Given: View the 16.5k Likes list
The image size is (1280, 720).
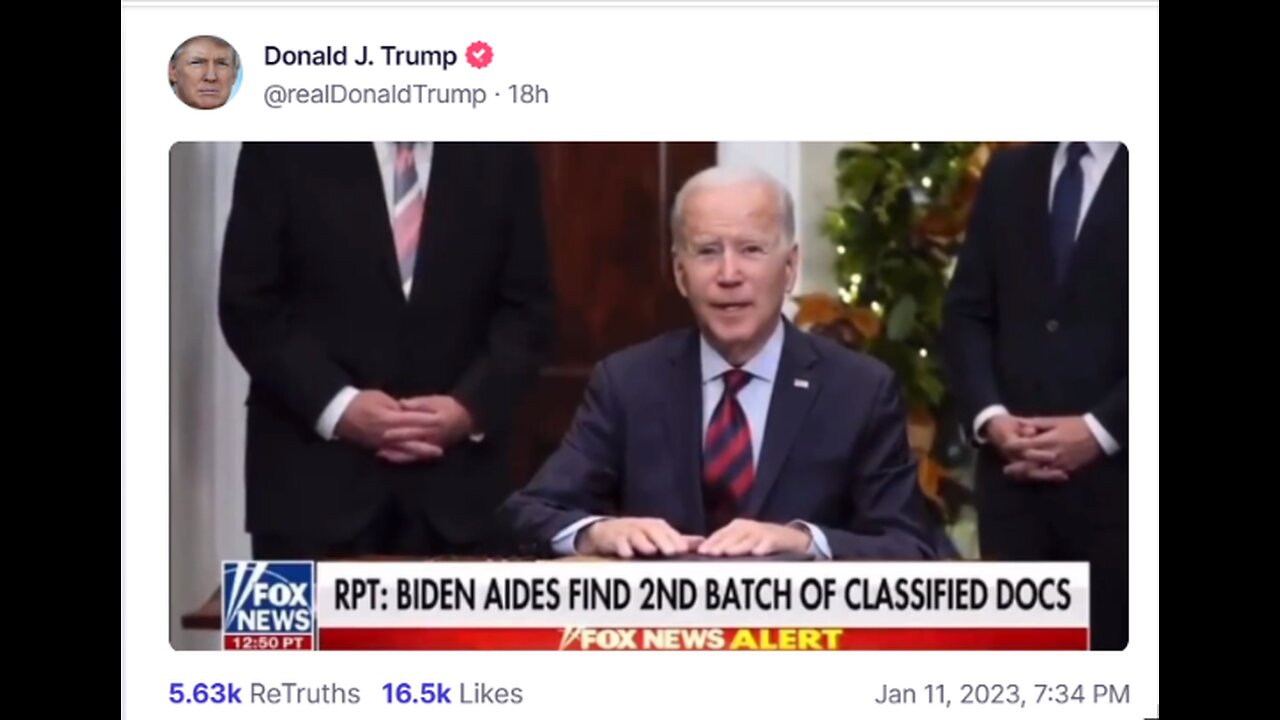Looking at the screenshot, I should click(452, 693).
